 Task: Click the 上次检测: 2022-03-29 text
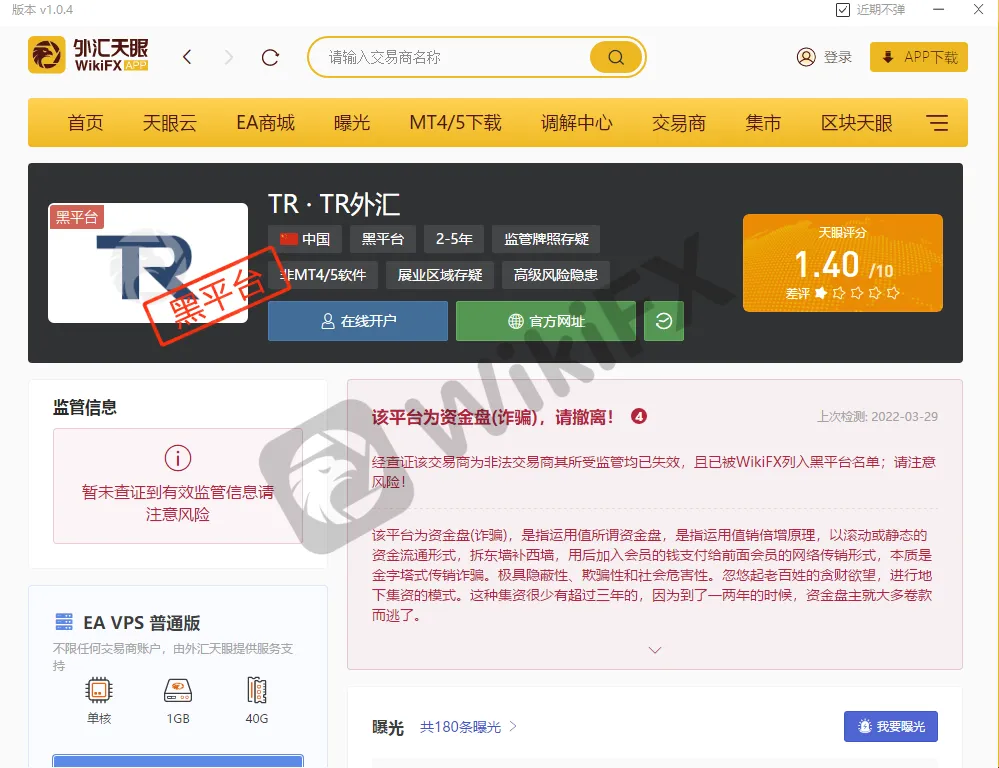[877, 417]
